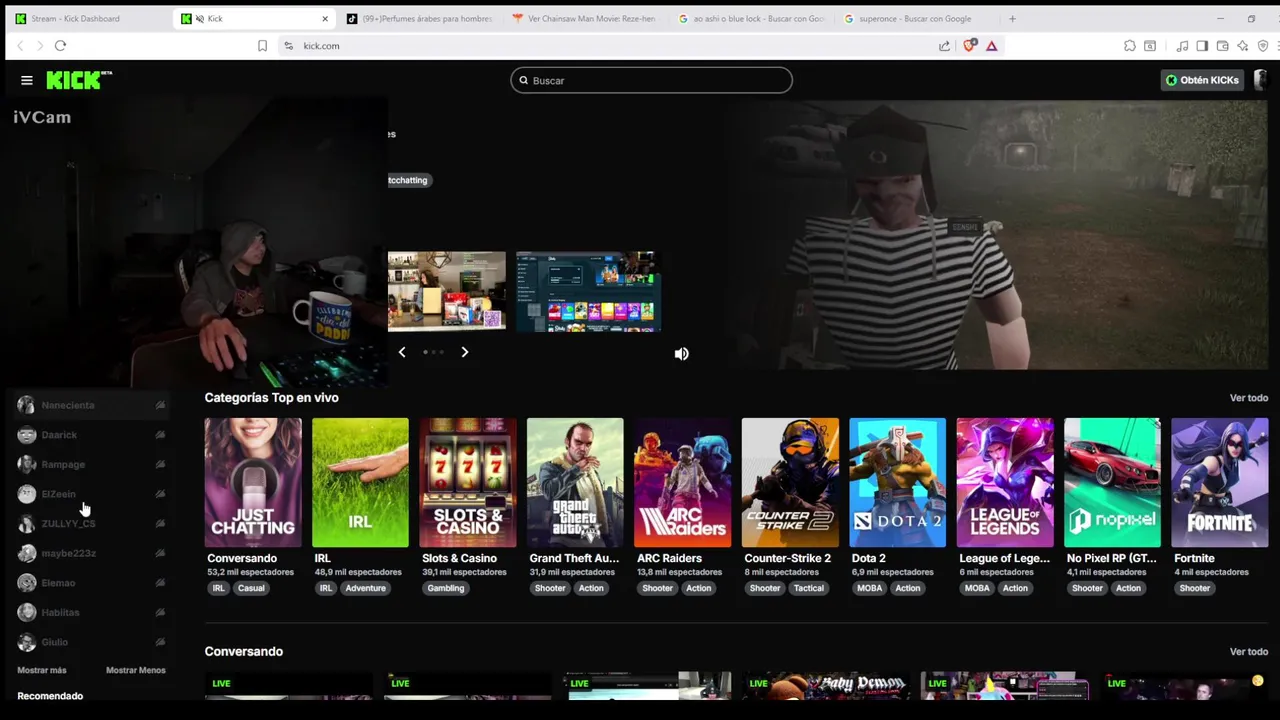
Task: Open Elemao channel in sidebar
Action: pyautogui.click(x=91, y=583)
